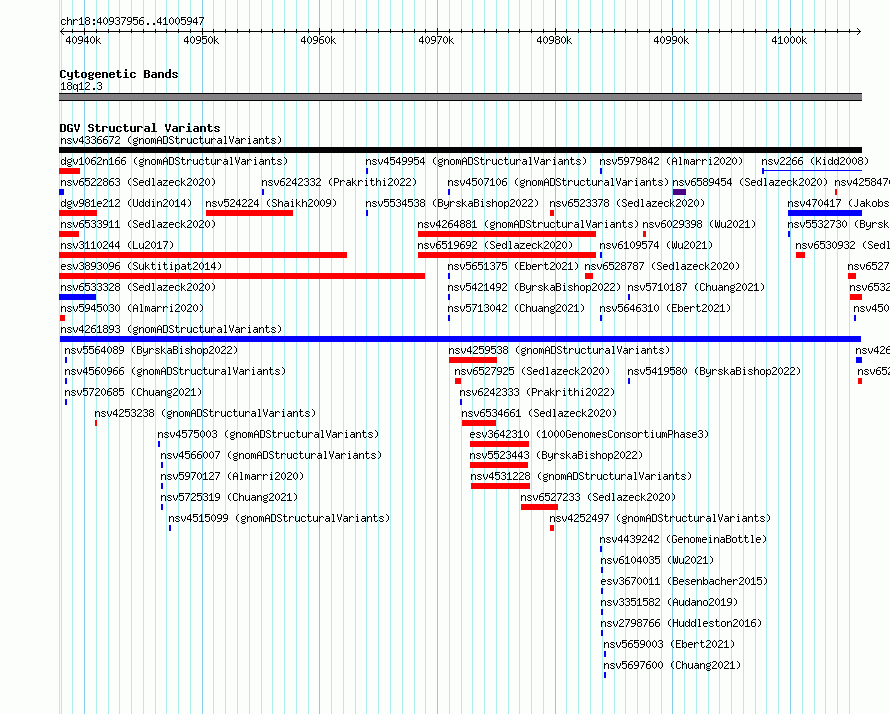The height and width of the screenshot is (714, 890).
Task: Click nsv4252497 gnomAD variant label
Action: click(660, 518)
